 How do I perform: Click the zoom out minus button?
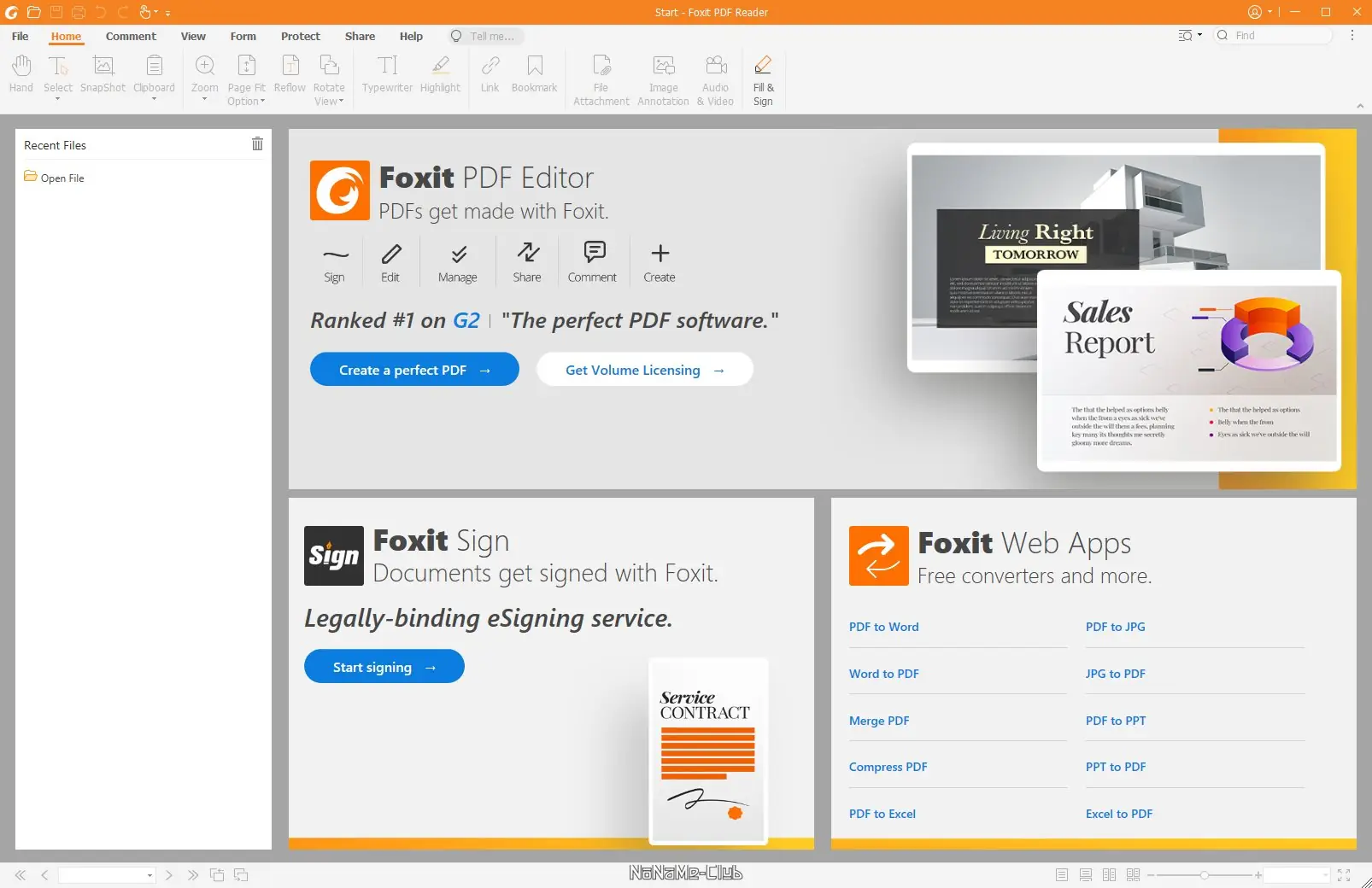click(1151, 875)
